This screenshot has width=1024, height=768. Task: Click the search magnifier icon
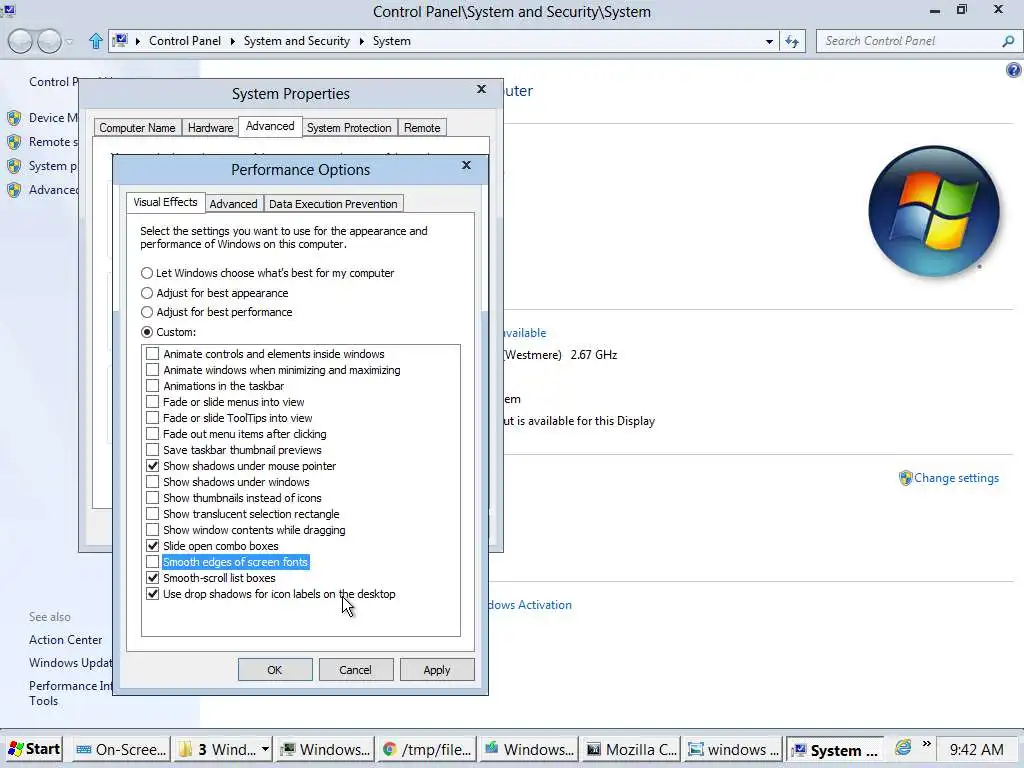coord(1008,41)
